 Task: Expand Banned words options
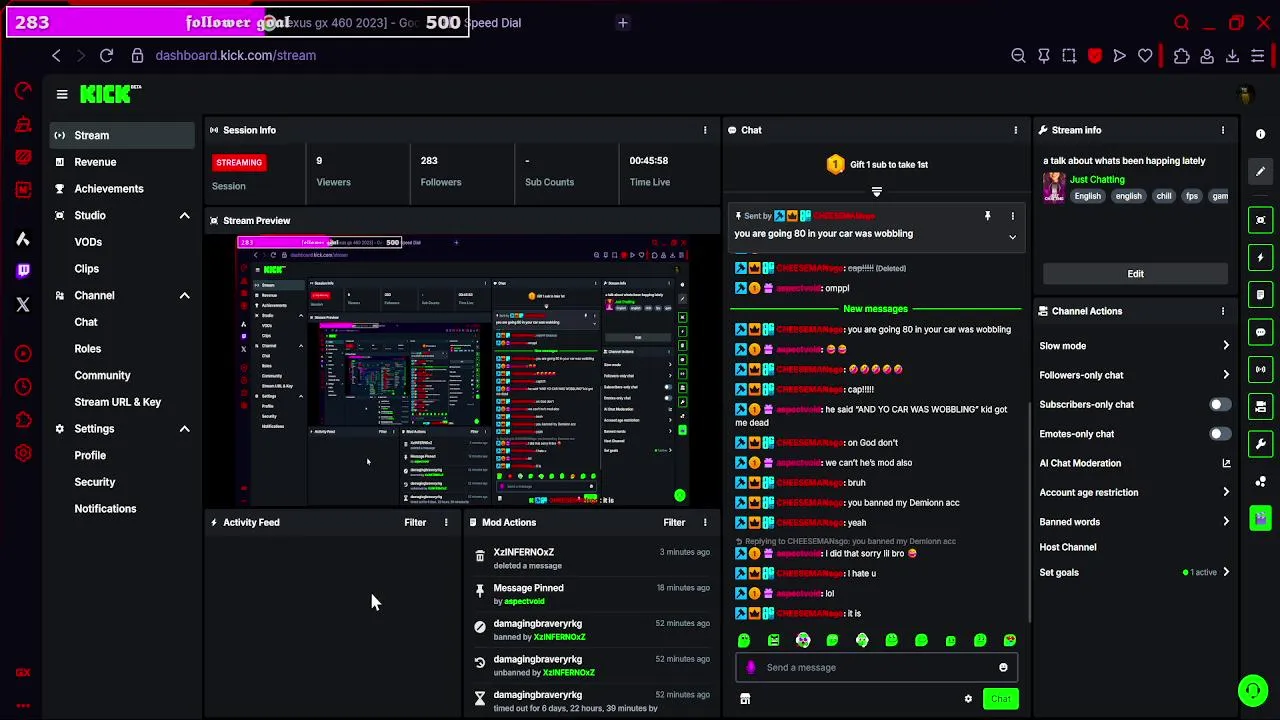click(x=1226, y=522)
